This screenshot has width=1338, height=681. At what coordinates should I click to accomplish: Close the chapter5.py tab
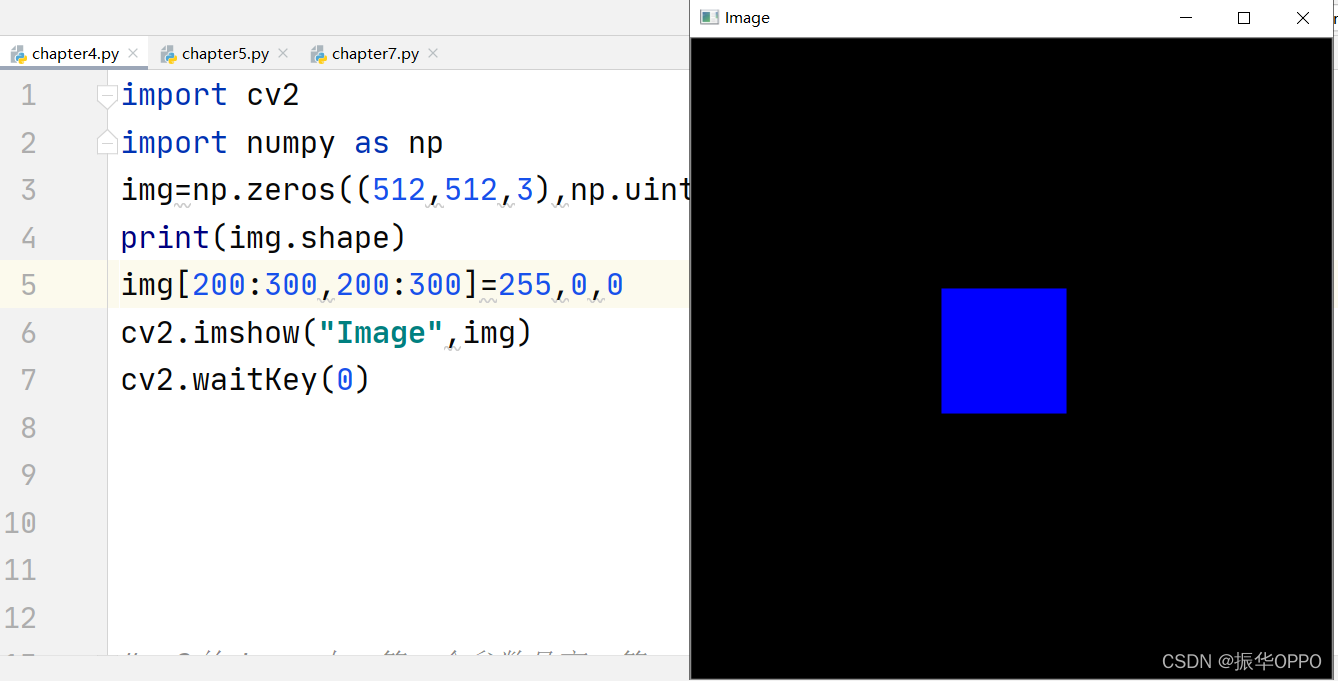pos(284,53)
